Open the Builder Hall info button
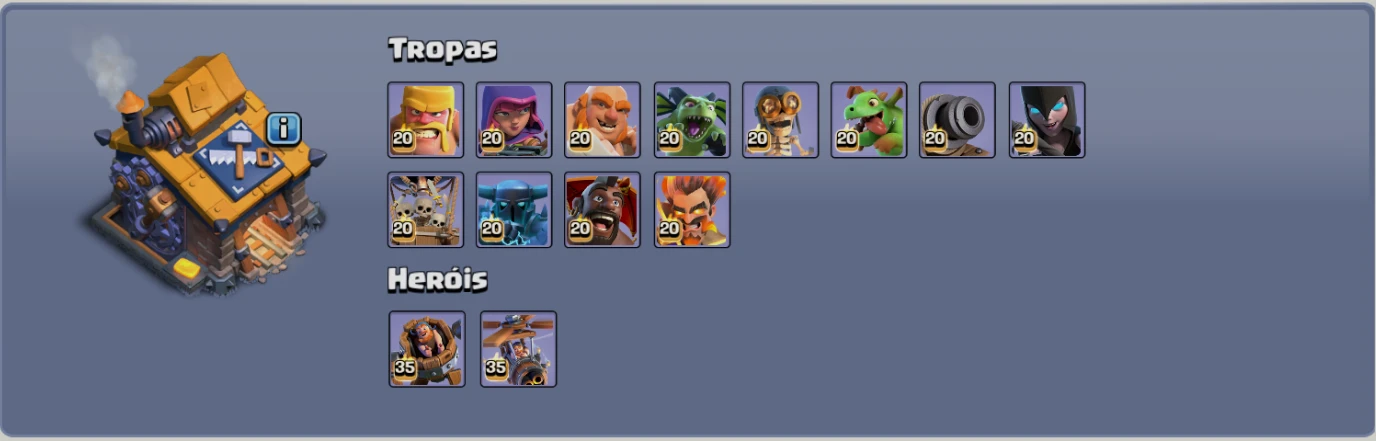1376x441 pixels. point(284,128)
